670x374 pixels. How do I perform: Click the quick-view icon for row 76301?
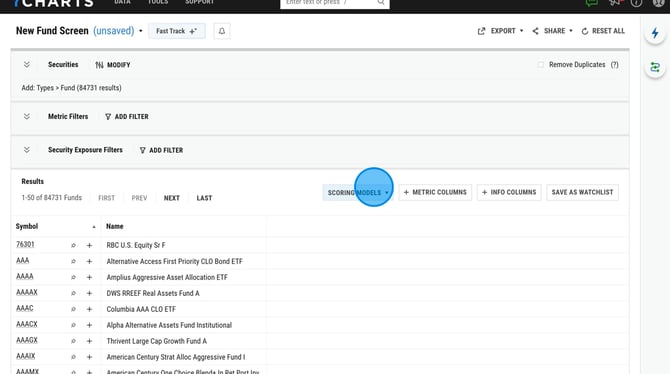tap(73, 245)
